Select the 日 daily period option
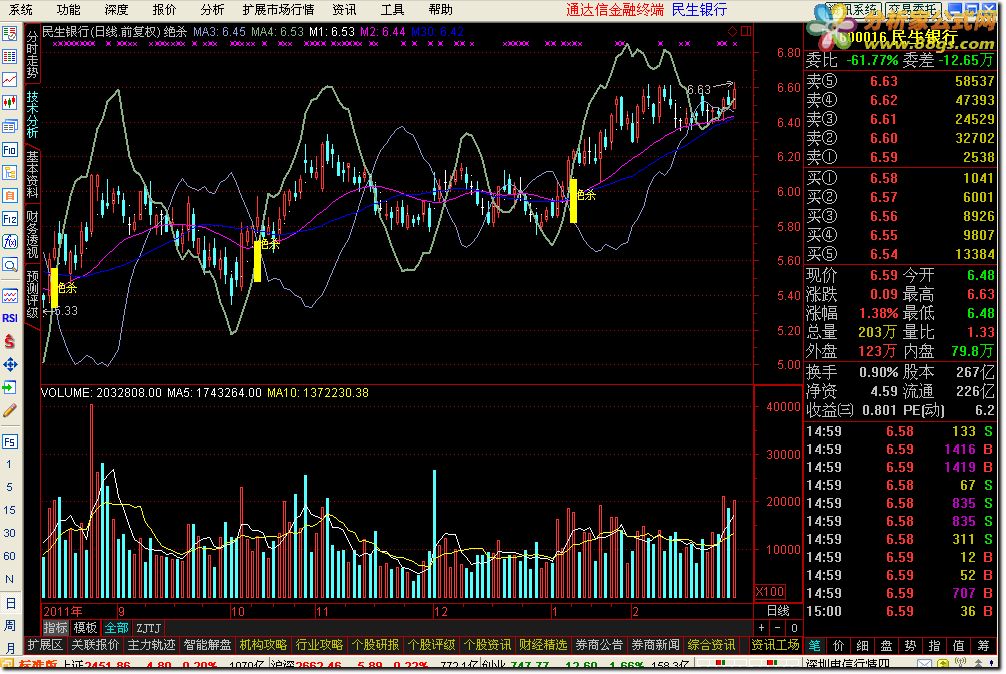The image size is (1006, 674). tap(10, 603)
